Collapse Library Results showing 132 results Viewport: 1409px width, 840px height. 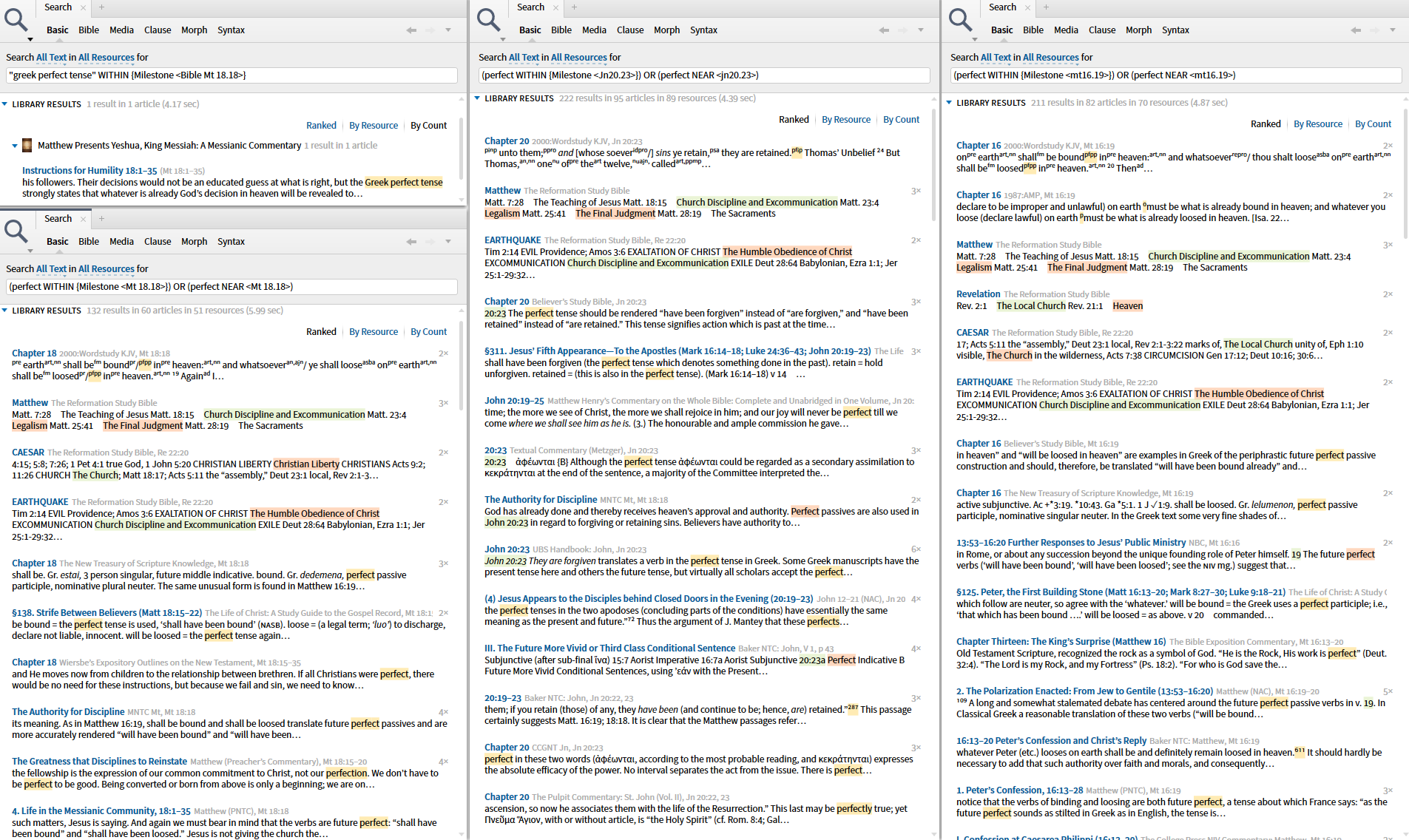point(4,311)
